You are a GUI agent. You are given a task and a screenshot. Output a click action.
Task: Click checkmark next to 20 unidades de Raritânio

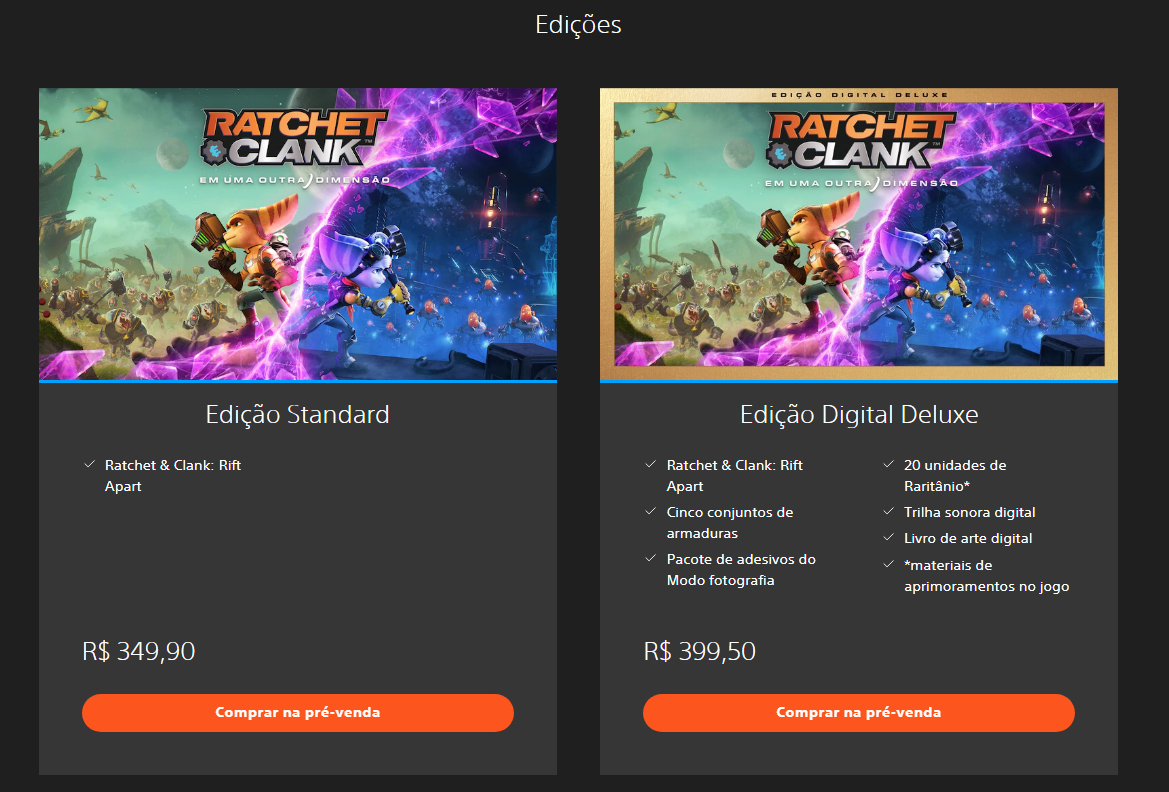(888, 465)
